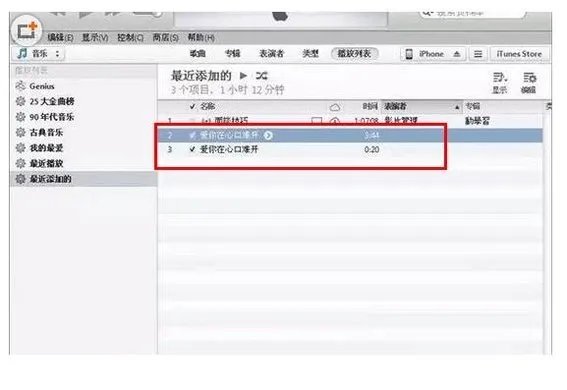Viewport: 567px width, 390px height.
Task: Click the 勤學習 album cell
Action: pyautogui.click(x=477, y=121)
